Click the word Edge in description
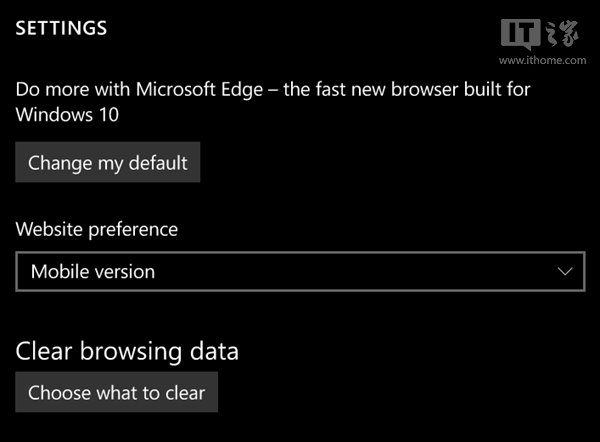The height and width of the screenshot is (442, 600). 242,90
